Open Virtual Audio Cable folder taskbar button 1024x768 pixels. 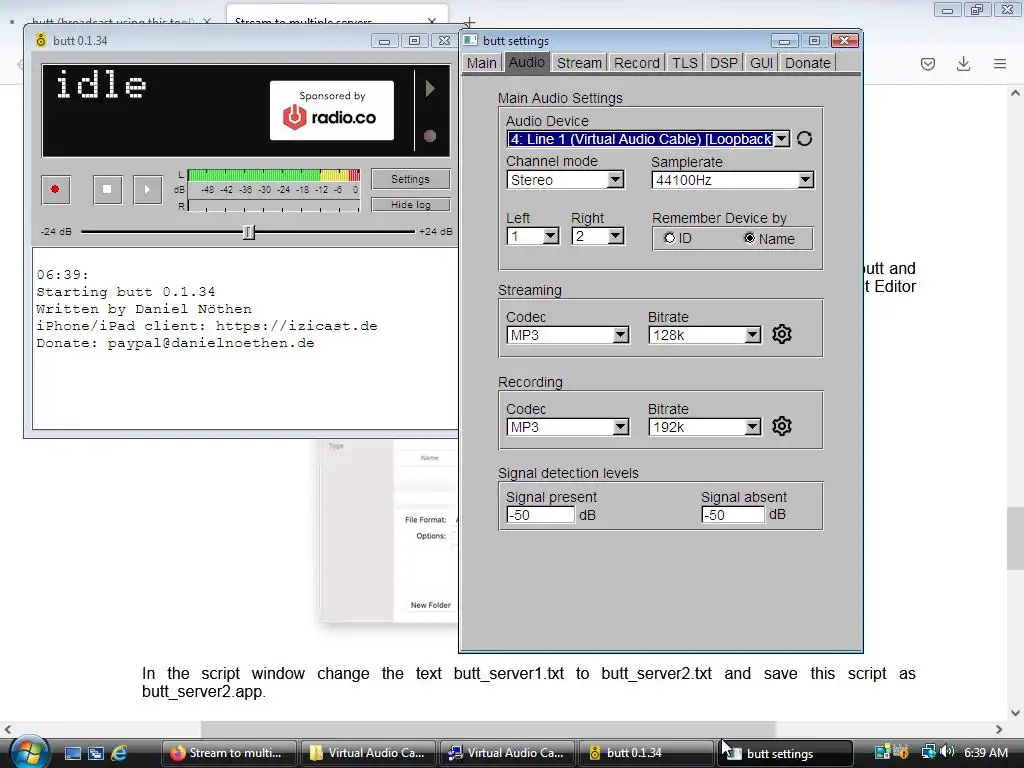point(368,753)
